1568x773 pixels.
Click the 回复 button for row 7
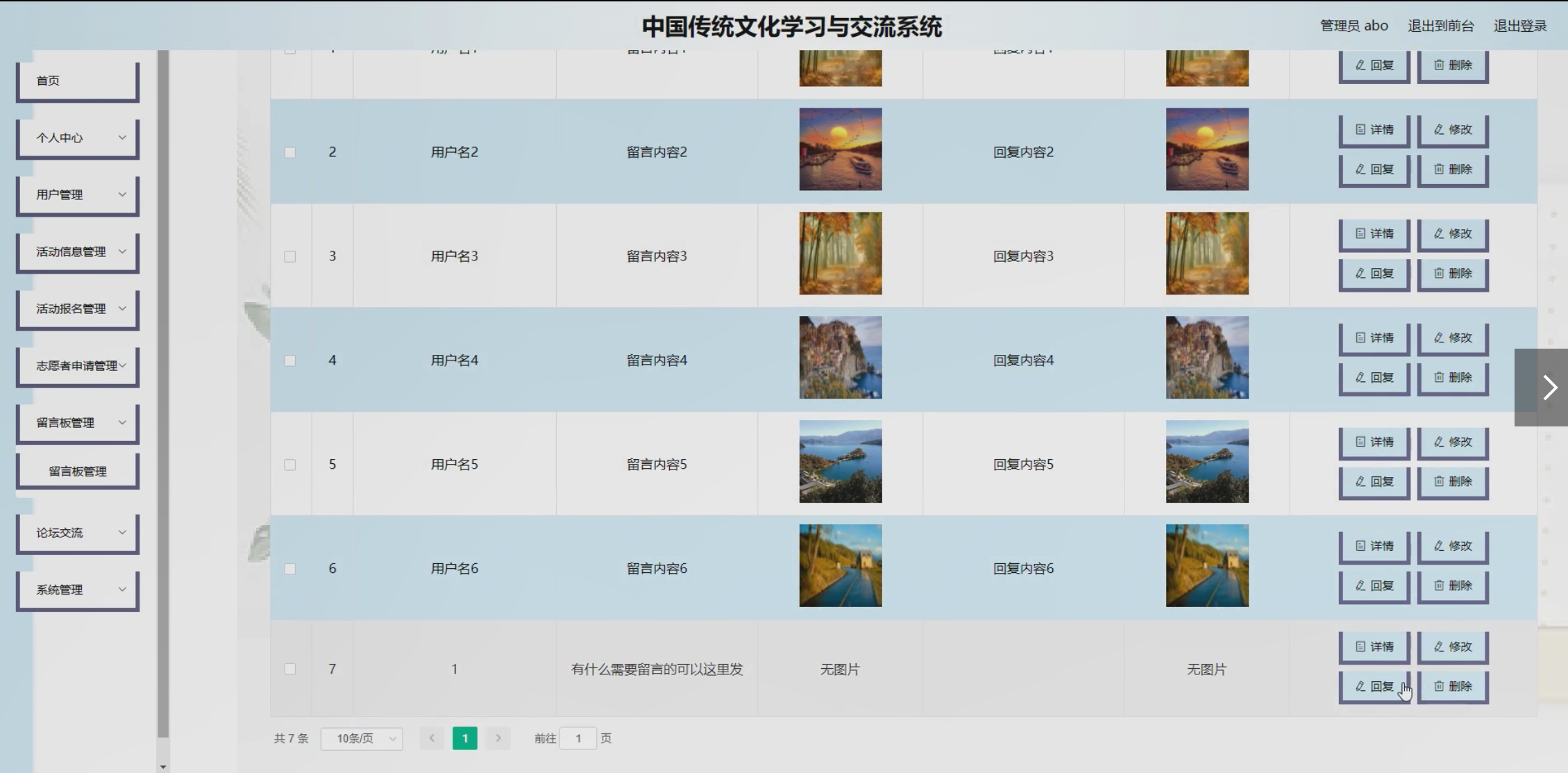pos(1374,686)
